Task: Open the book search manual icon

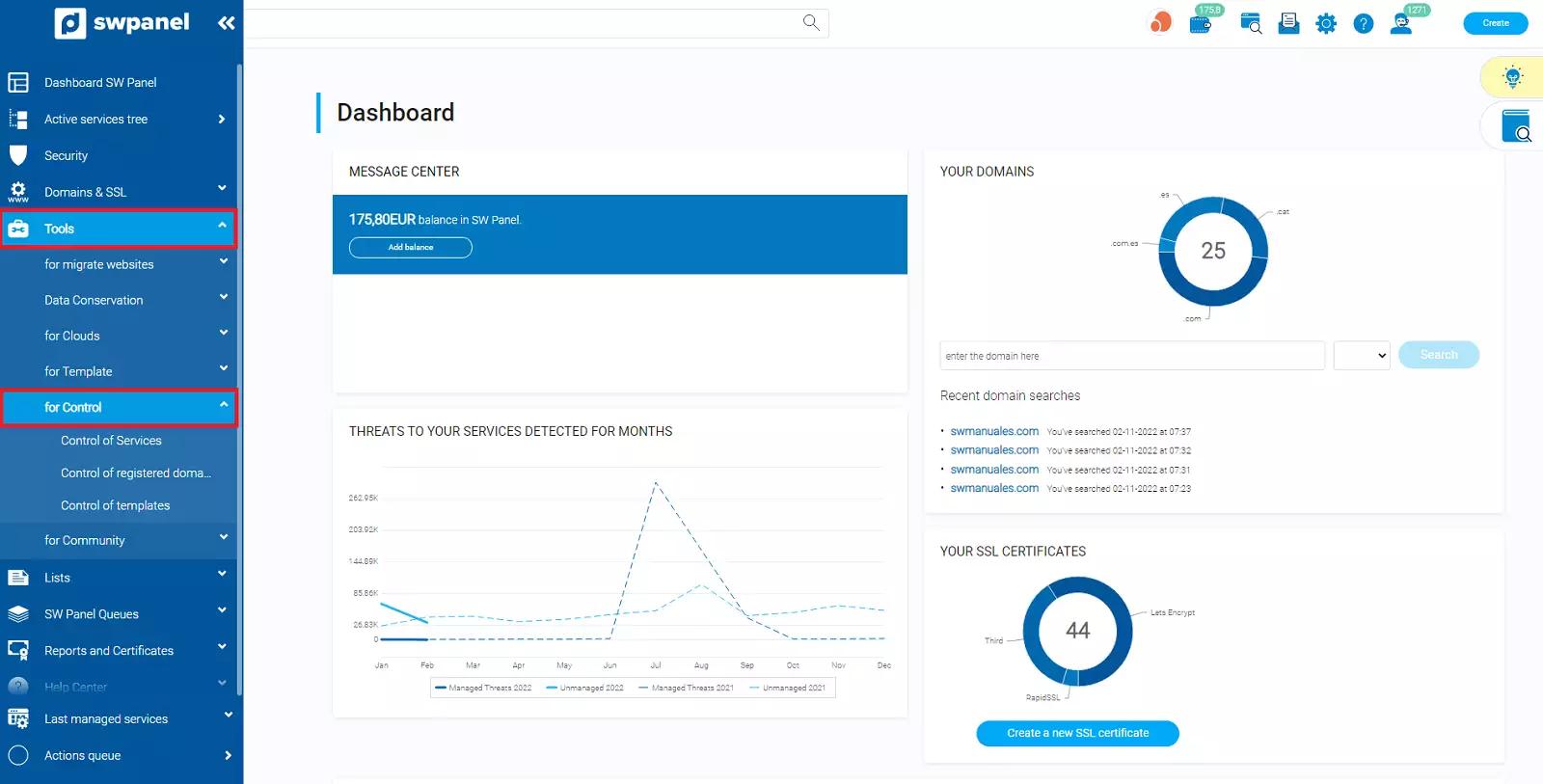Action: point(1516,126)
